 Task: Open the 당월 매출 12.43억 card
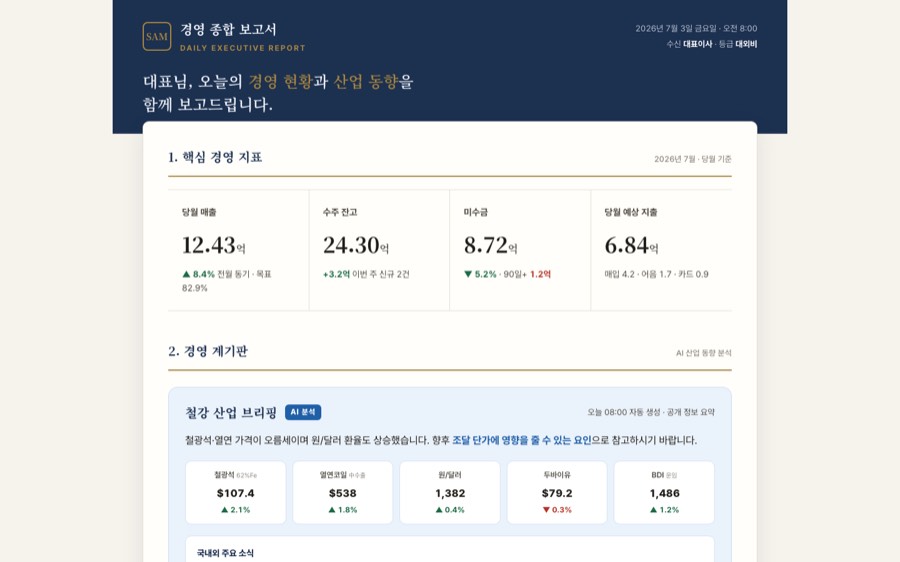(238, 250)
